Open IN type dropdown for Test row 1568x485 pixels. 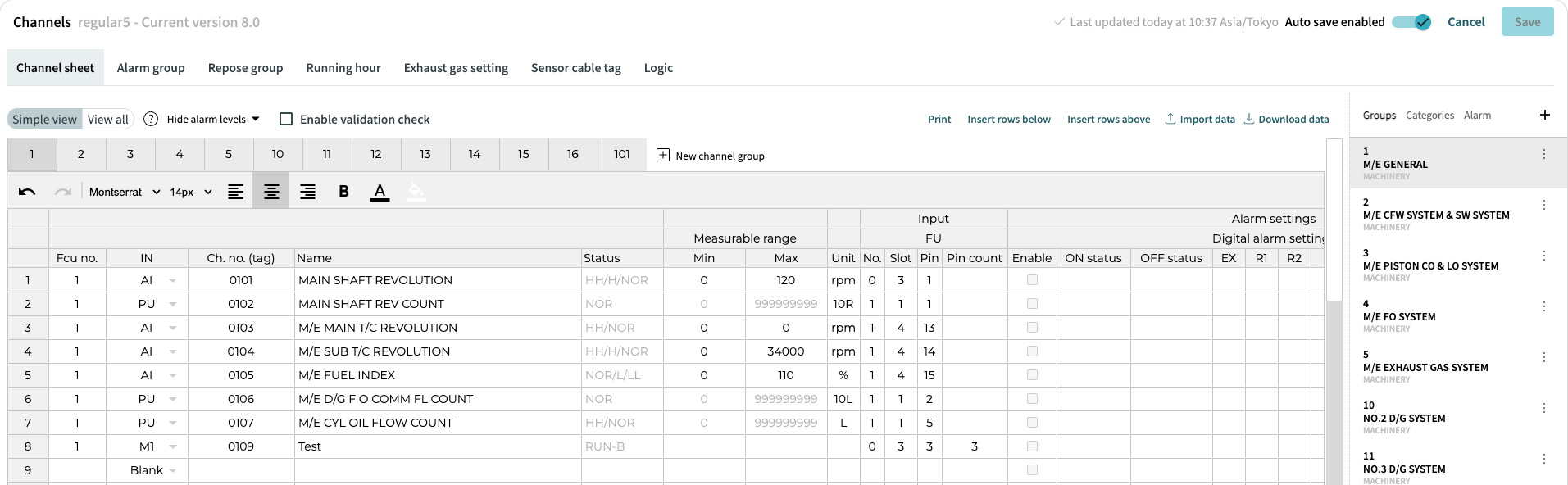coord(173,446)
